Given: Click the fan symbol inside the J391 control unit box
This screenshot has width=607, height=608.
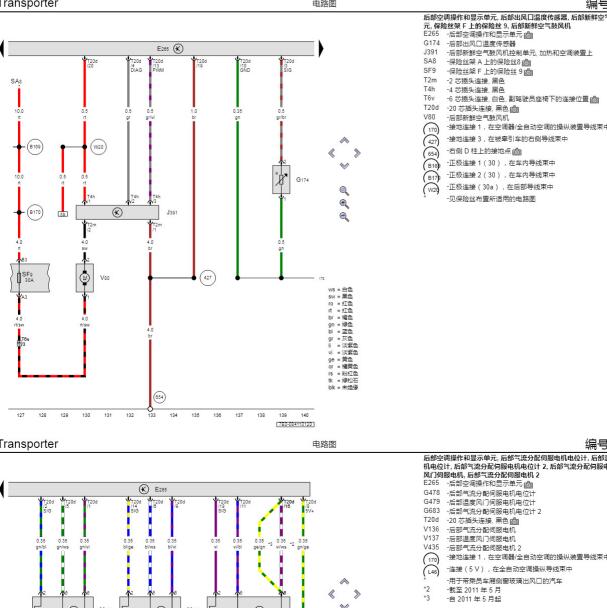Looking at the screenshot, I should pos(117,212).
